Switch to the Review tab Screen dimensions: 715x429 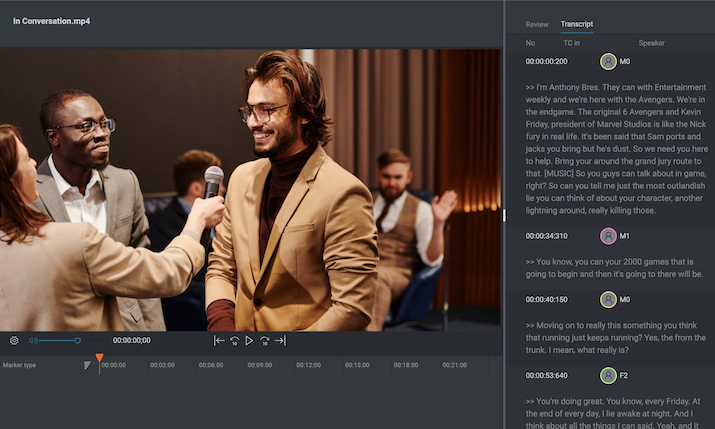click(537, 24)
